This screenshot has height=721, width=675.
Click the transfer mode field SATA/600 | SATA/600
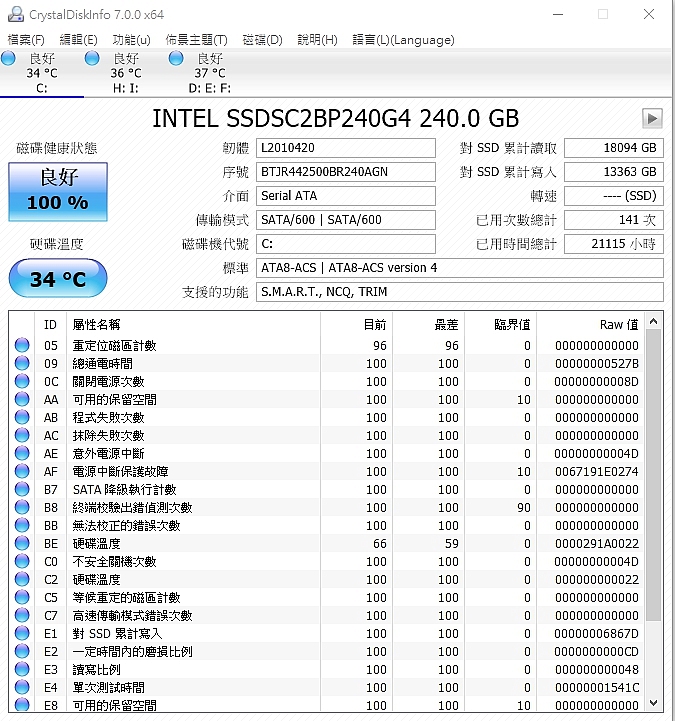pos(346,220)
